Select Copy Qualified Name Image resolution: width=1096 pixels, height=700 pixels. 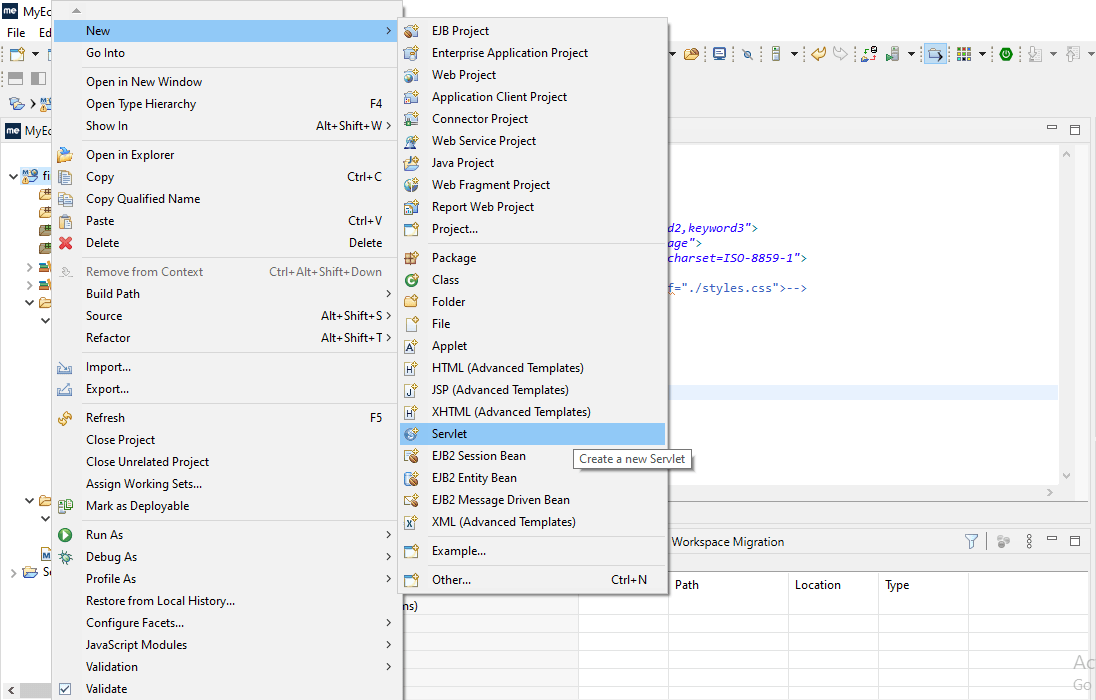coord(225,199)
